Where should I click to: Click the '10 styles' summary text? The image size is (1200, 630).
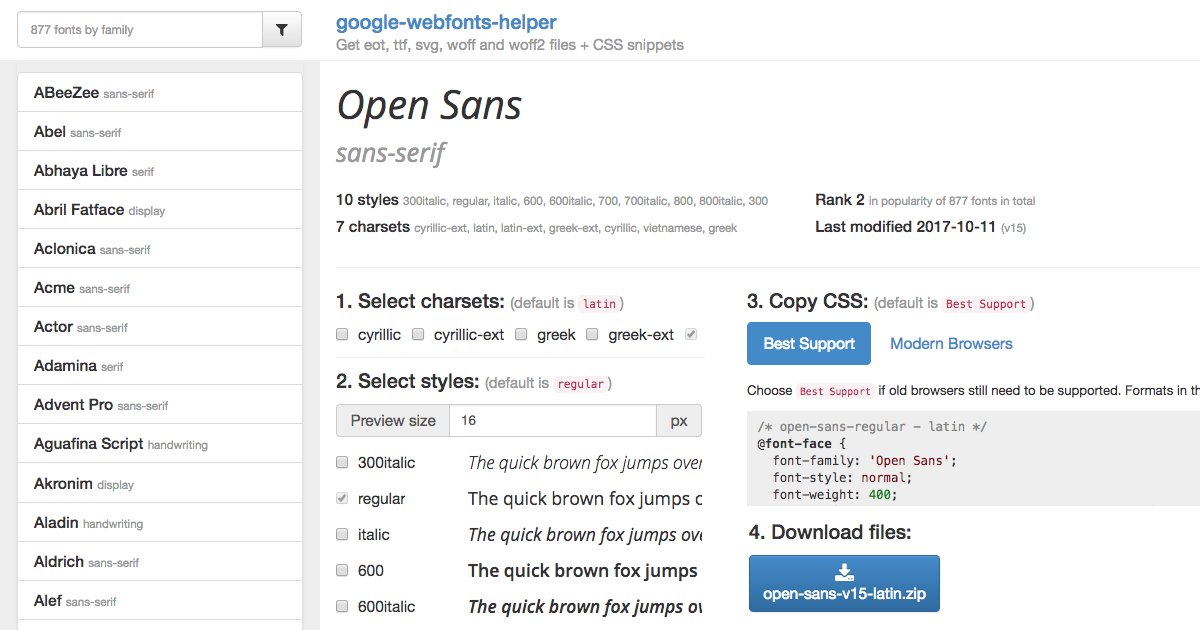tap(367, 200)
